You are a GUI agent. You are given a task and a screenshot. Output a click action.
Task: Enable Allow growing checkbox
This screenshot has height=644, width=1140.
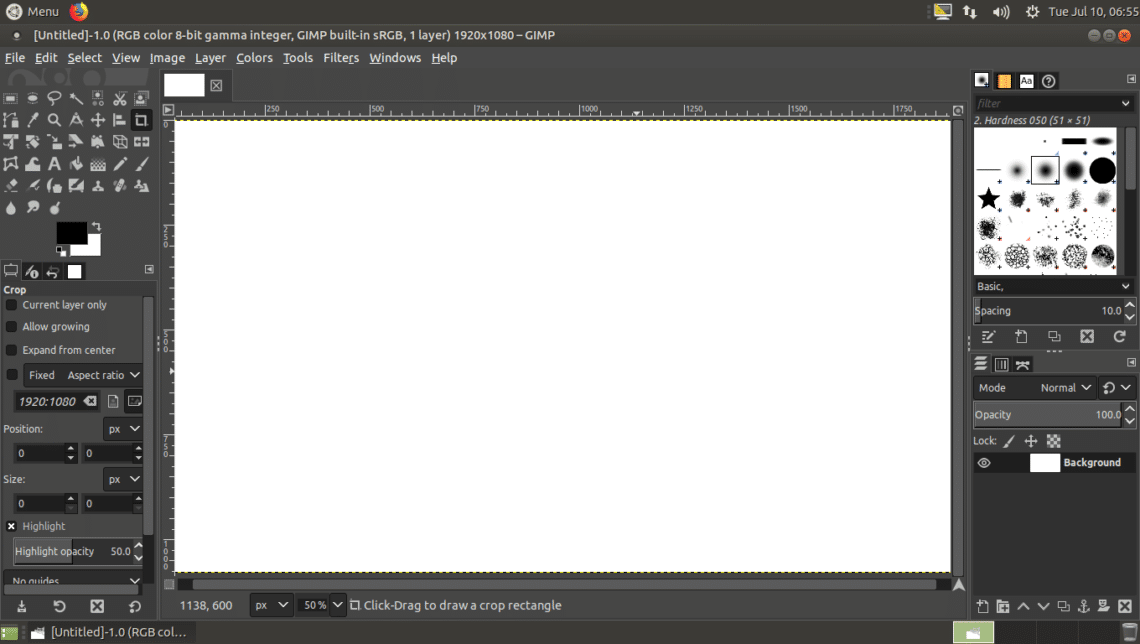tap(12, 327)
